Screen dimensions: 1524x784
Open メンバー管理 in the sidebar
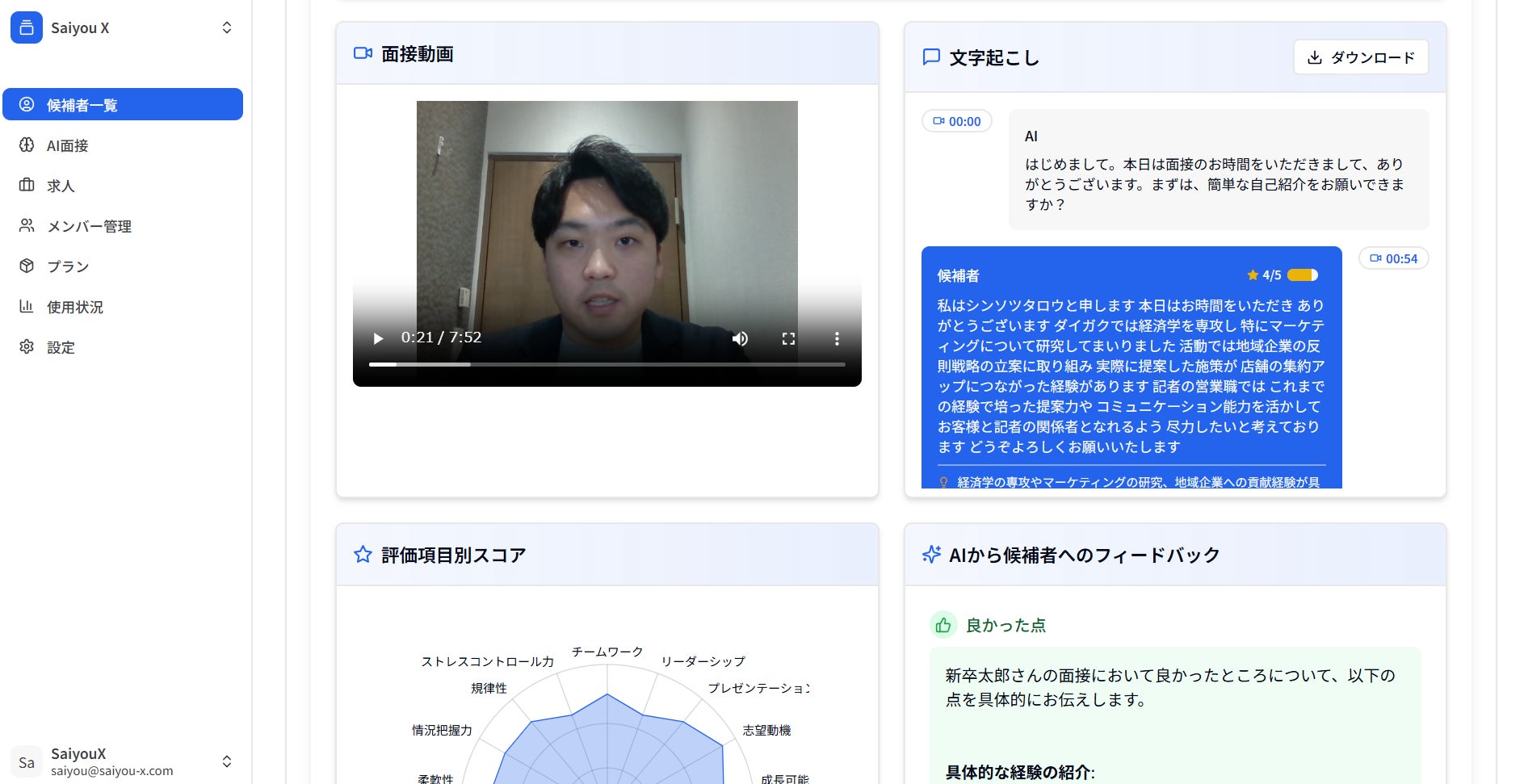point(123,226)
